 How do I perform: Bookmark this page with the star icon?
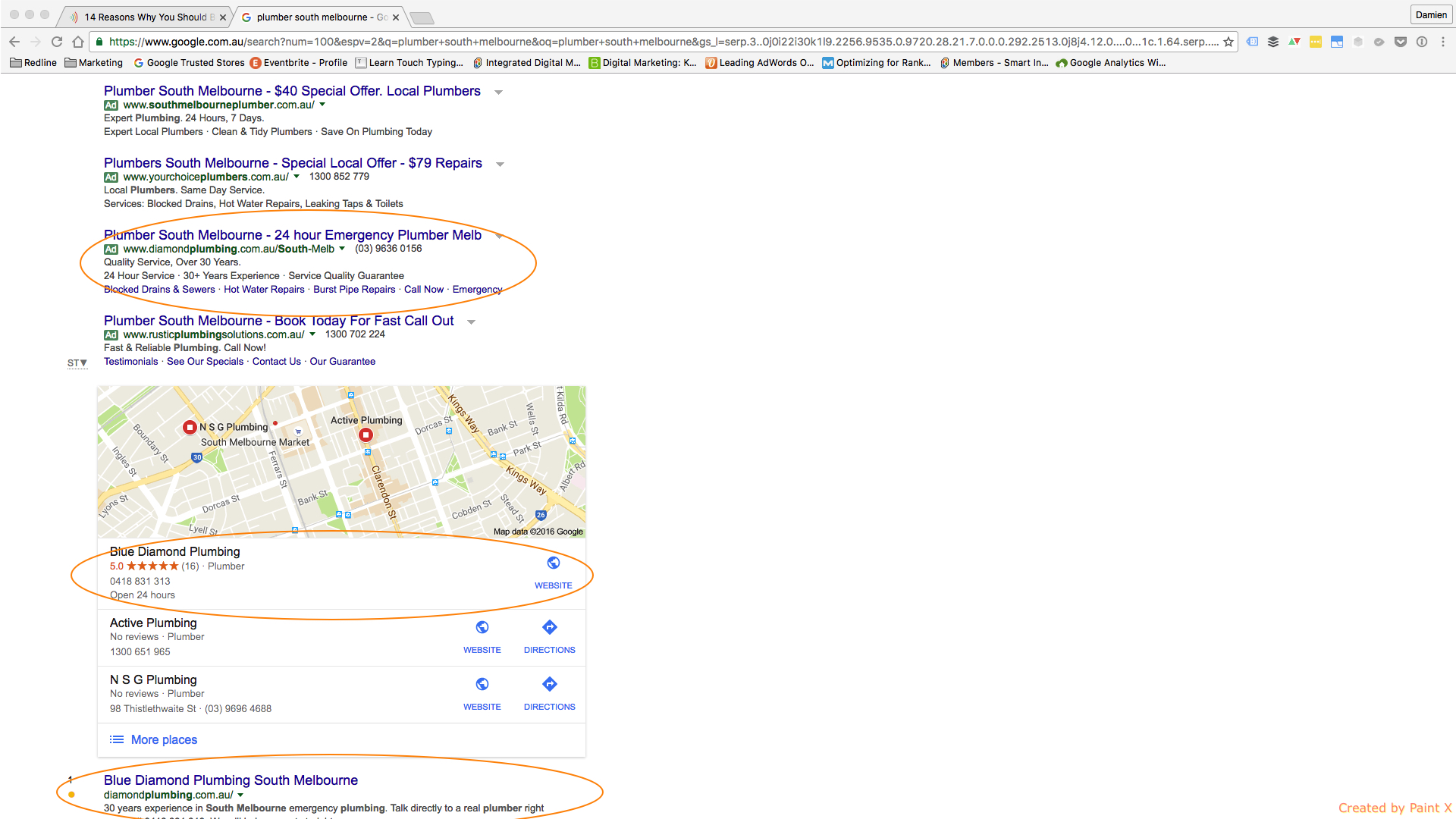pyautogui.click(x=1228, y=42)
